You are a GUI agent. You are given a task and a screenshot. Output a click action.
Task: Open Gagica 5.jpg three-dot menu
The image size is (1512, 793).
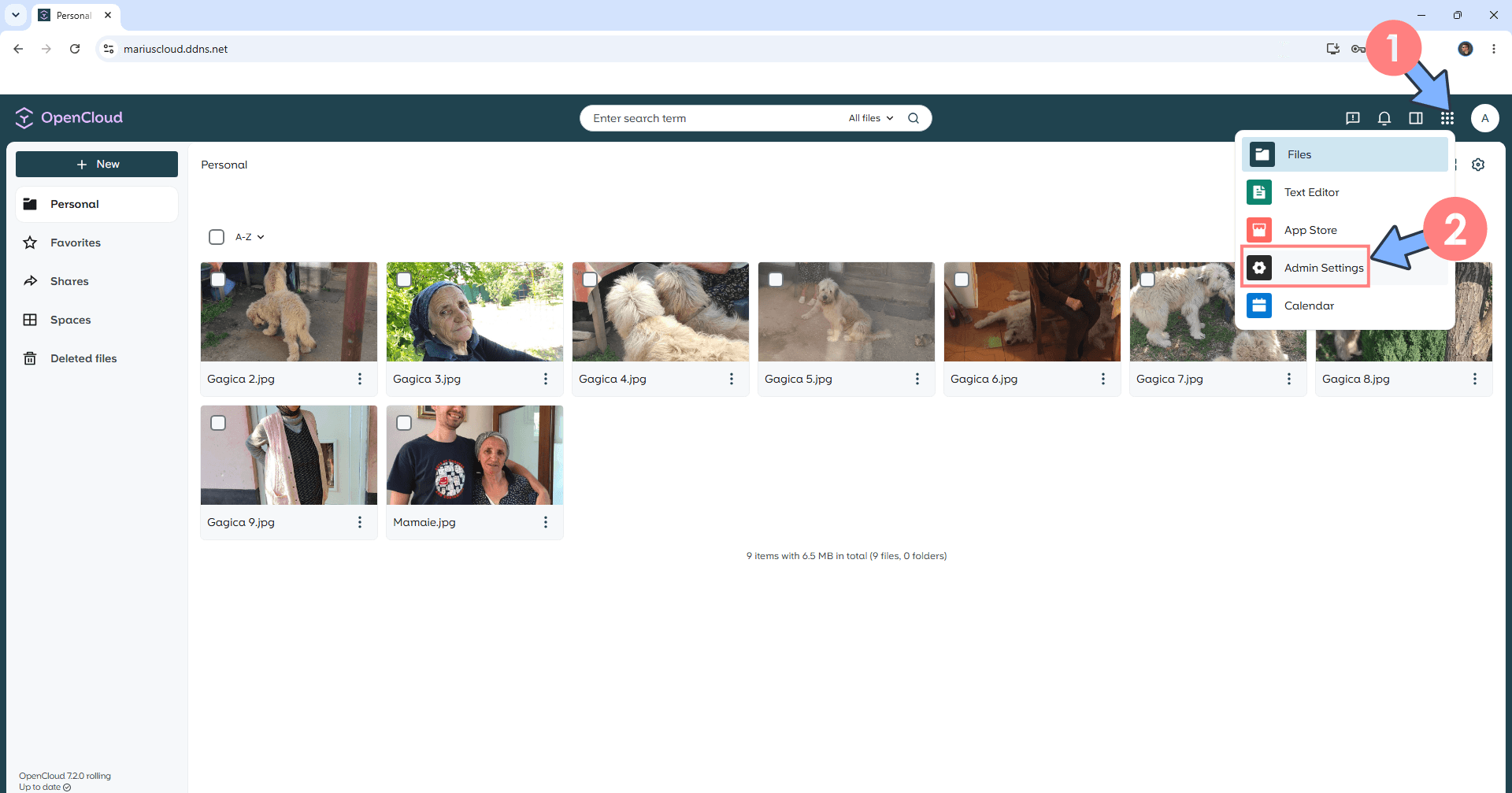[x=917, y=379]
